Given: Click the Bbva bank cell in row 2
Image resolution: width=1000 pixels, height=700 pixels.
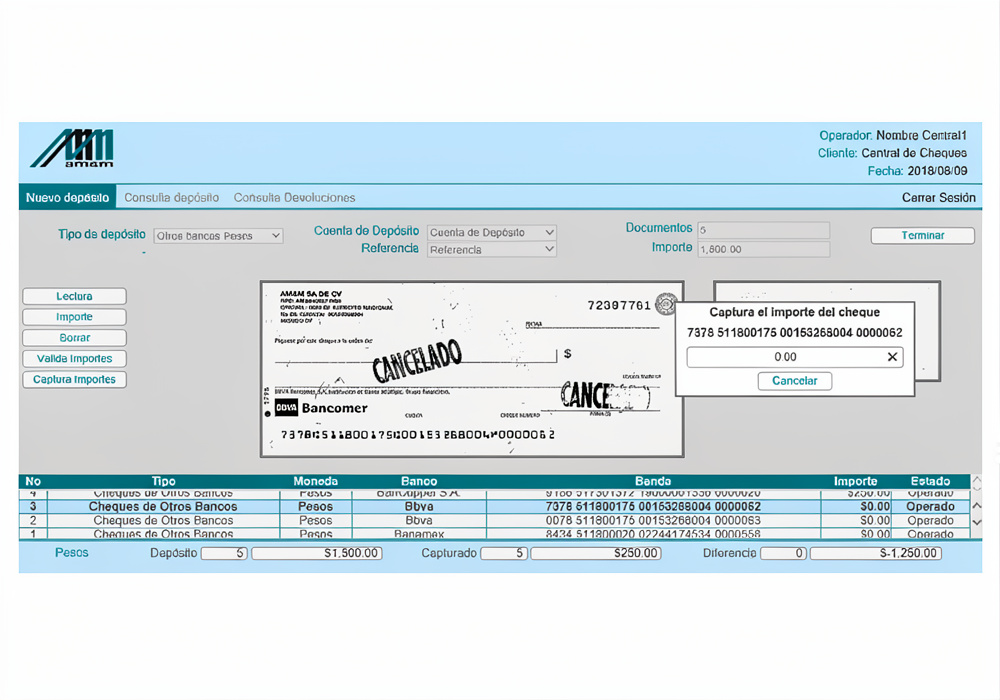Looking at the screenshot, I should (x=419, y=521).
